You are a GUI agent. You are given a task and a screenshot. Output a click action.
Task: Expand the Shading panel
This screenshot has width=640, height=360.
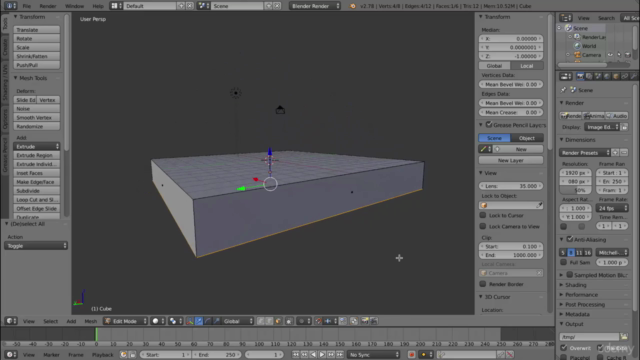point(576,285)
